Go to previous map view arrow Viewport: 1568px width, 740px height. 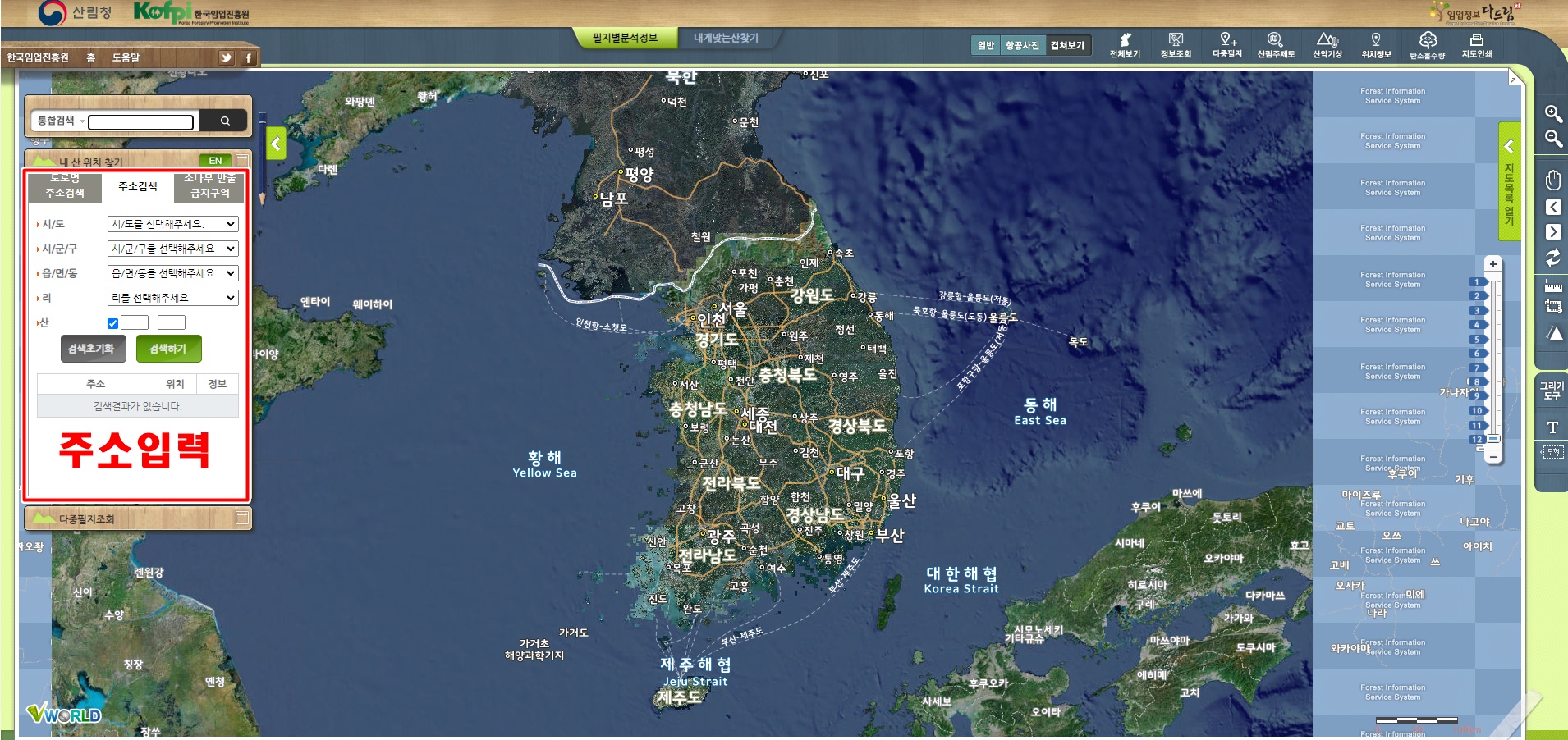(x=1553, y=208)
